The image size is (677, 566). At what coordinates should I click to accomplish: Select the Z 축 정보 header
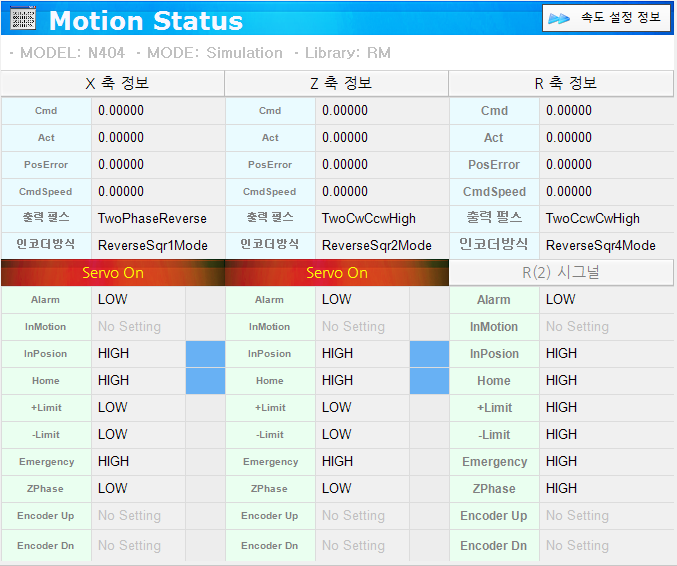(337, 83)
